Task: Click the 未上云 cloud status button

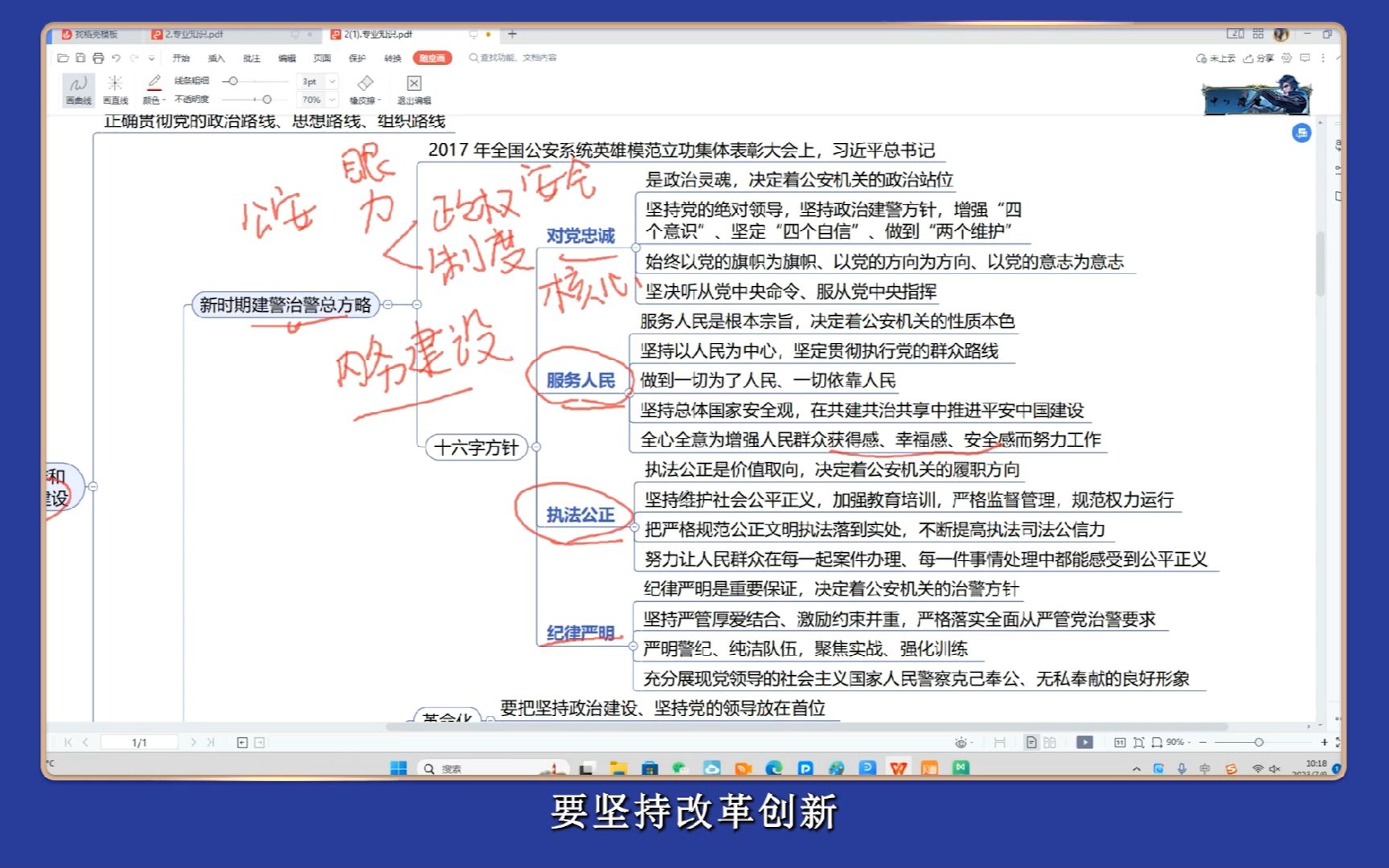Action: click(x=1215, y=58)
